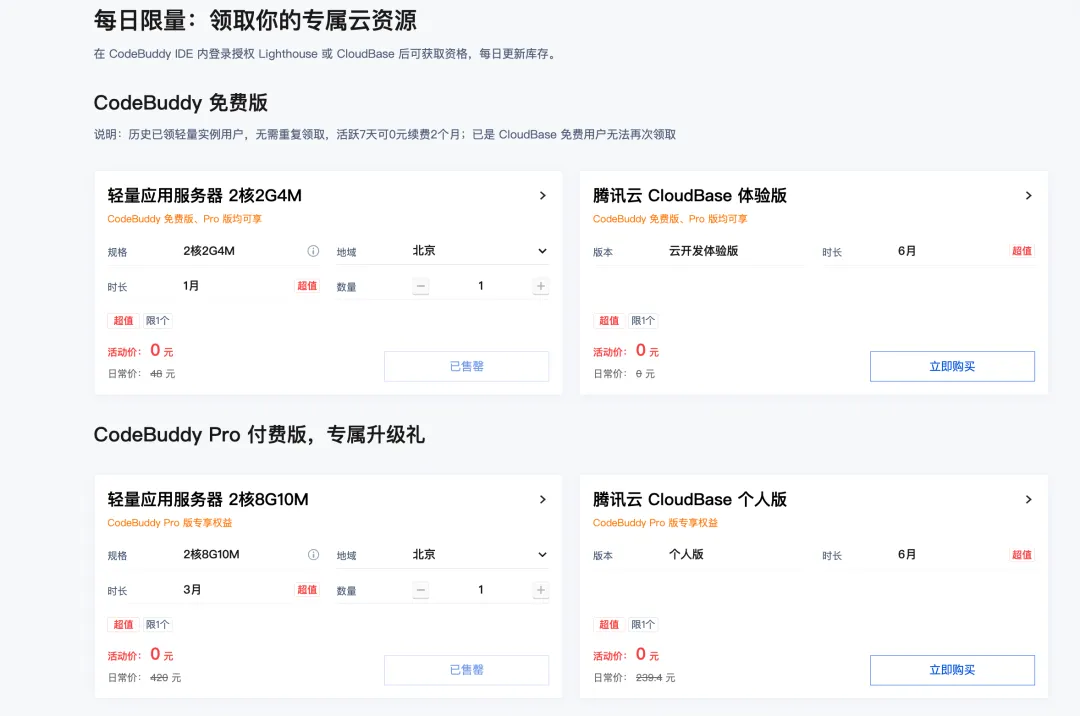The image size is (1080, 716).
Task: Expand the CloudBase 体验版 card arrow
Action: (x=1028, y=196)
